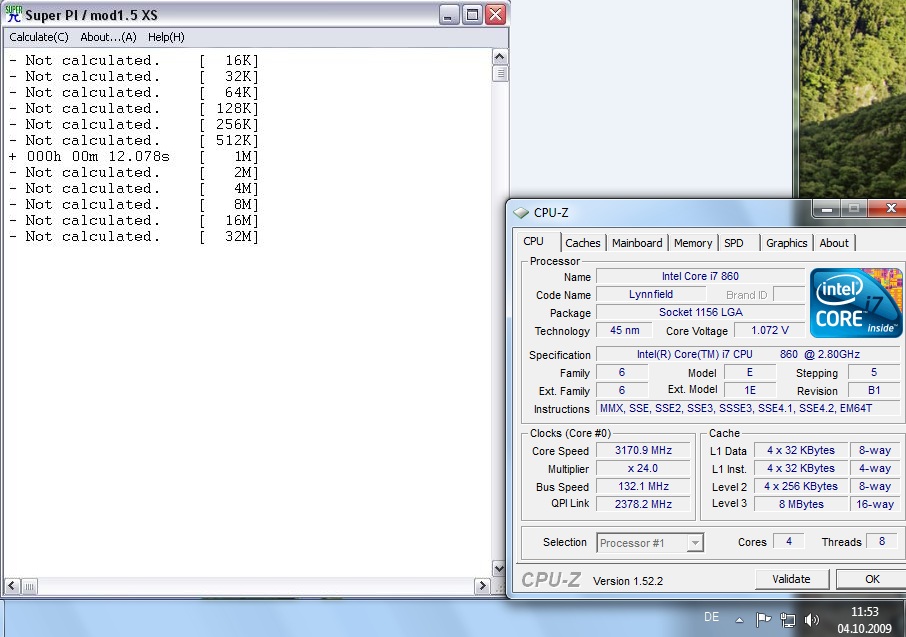
Task: Click the OK button in CPU-Z
Action: (x=871, y=579)
